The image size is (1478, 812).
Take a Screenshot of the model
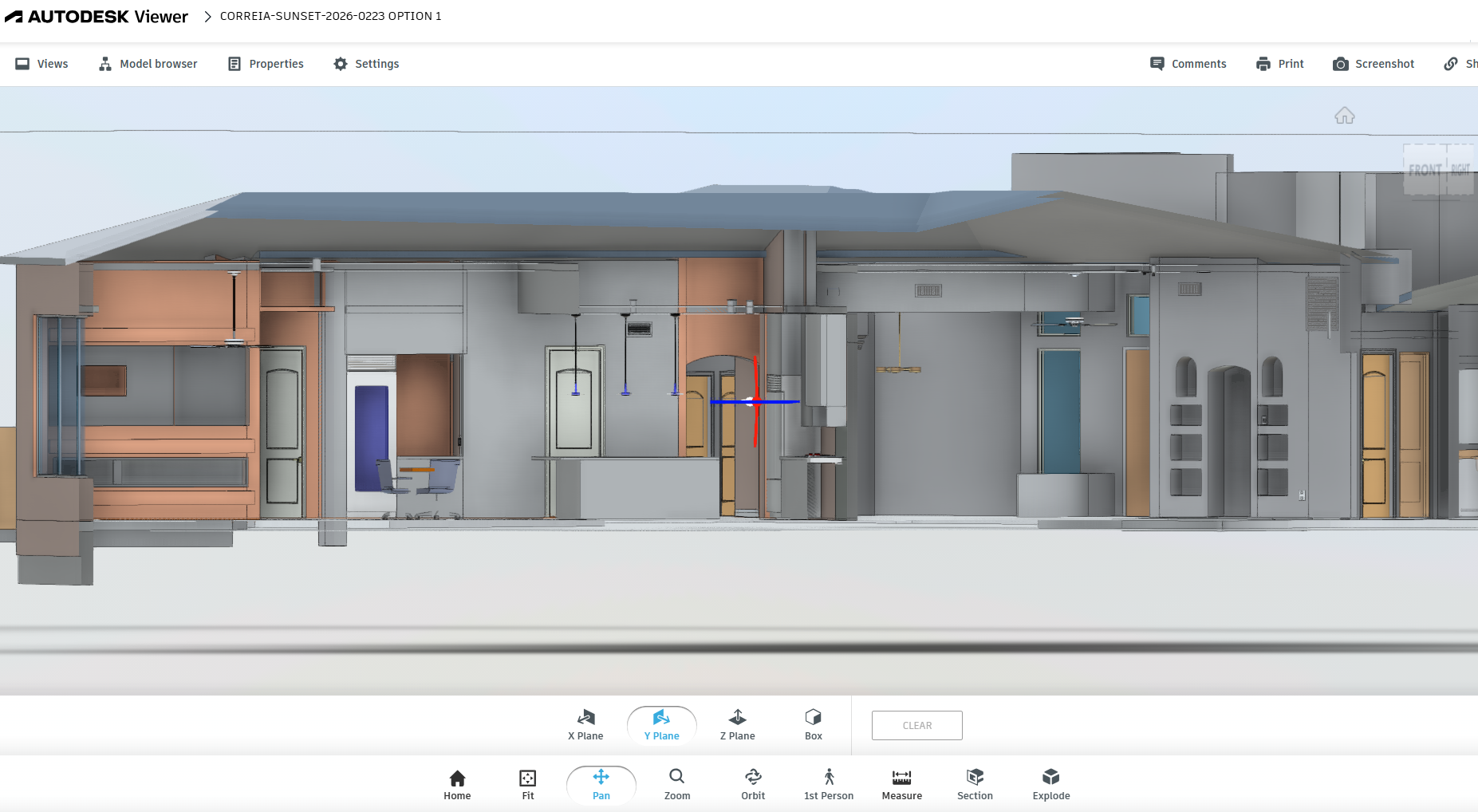click(x=1374, y=64)
